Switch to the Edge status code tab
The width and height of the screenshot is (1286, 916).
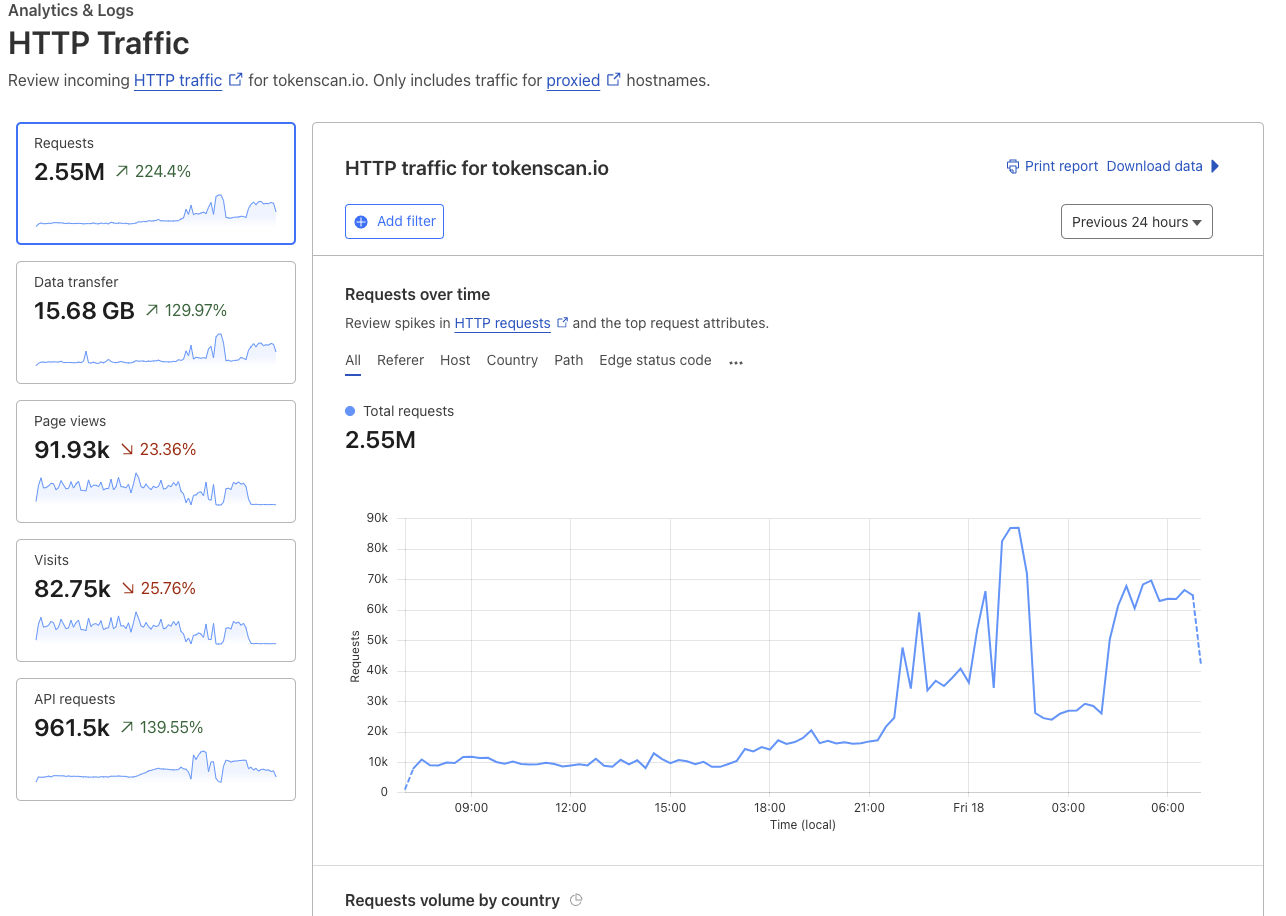coord(655,360)
